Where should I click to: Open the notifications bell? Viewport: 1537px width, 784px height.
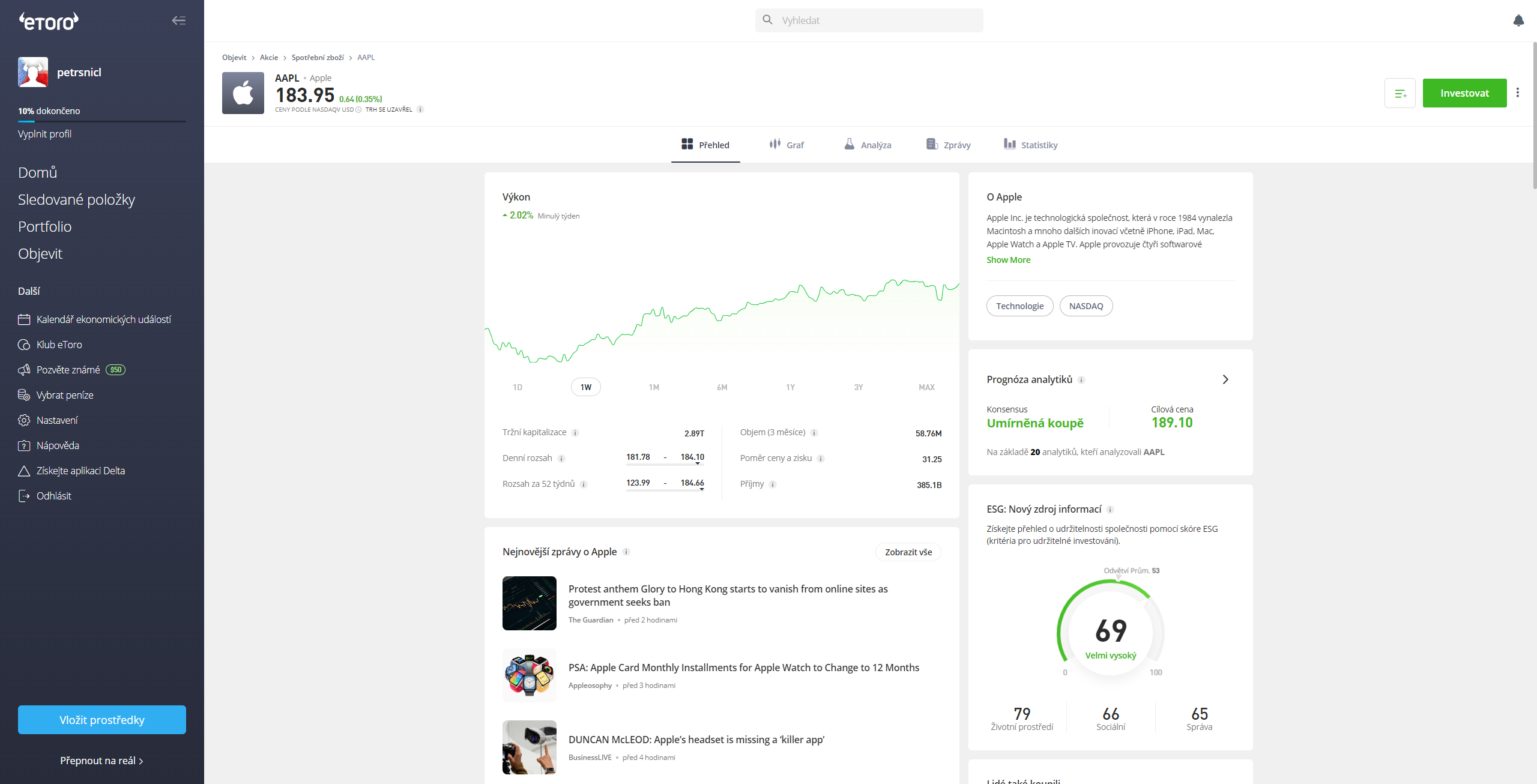1518,20
